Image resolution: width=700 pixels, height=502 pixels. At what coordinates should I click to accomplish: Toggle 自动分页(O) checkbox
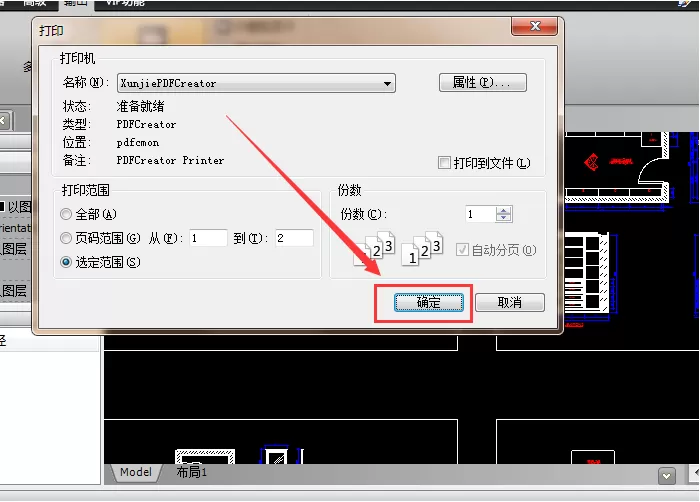point(462,250)
